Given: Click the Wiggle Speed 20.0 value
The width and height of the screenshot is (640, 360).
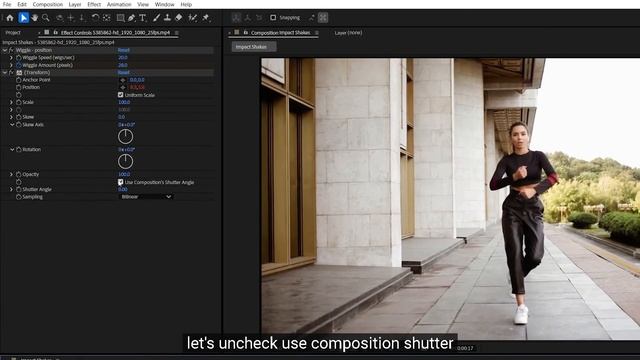Looking at the screenshot, I should pyautogui.click(x=122, y=58).
